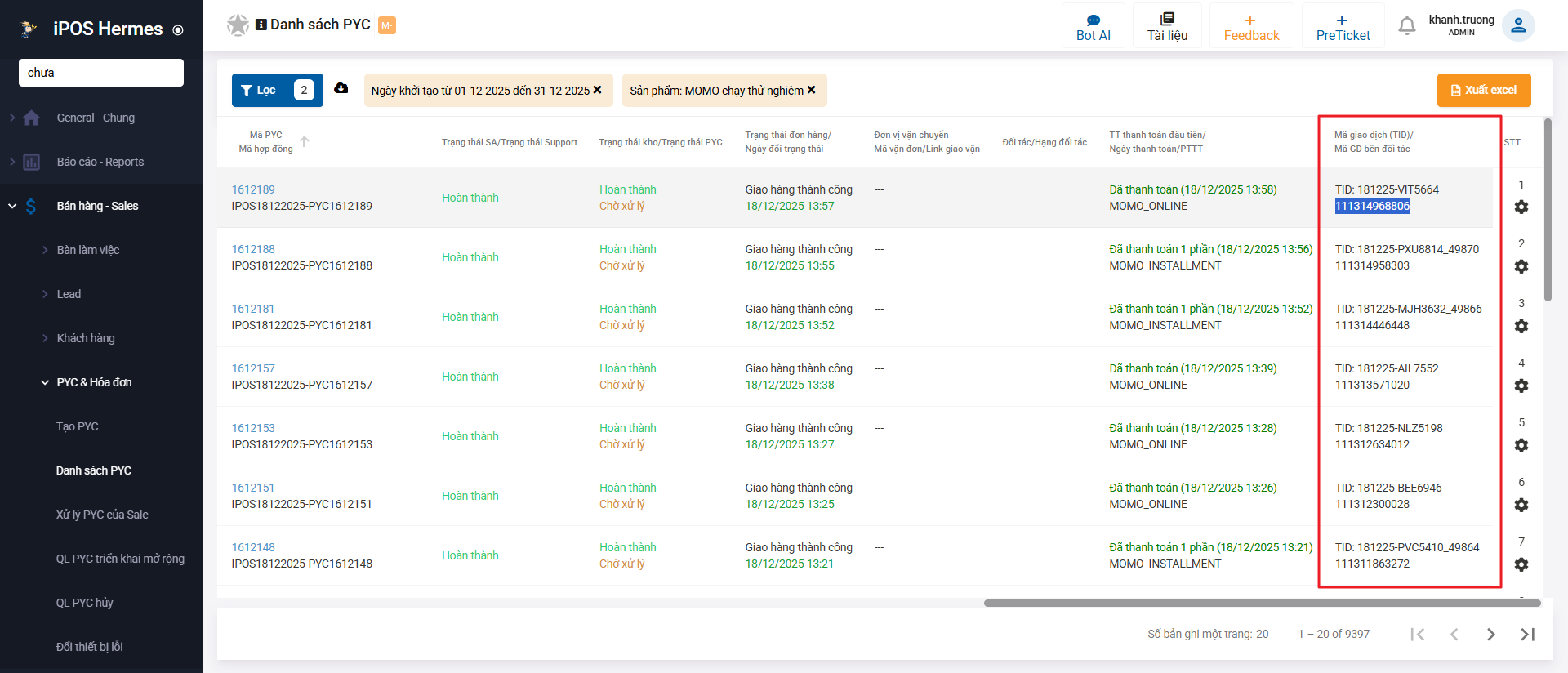Screen dimensions: 1568x673
Task: Open PYC link 1612189
Action: coord(253,189)
